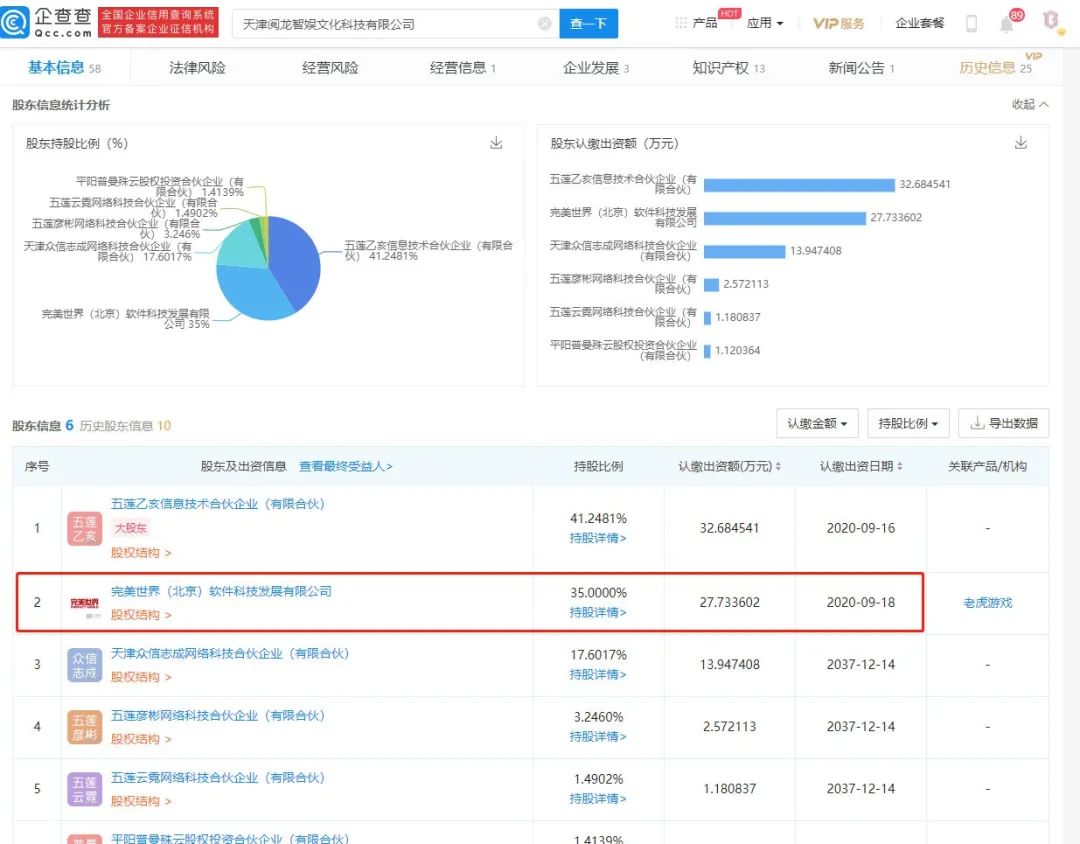Click the 大股东 tag in row 1
The width and height of the screenshot is (1080, 844).
[x=131, y=528]
